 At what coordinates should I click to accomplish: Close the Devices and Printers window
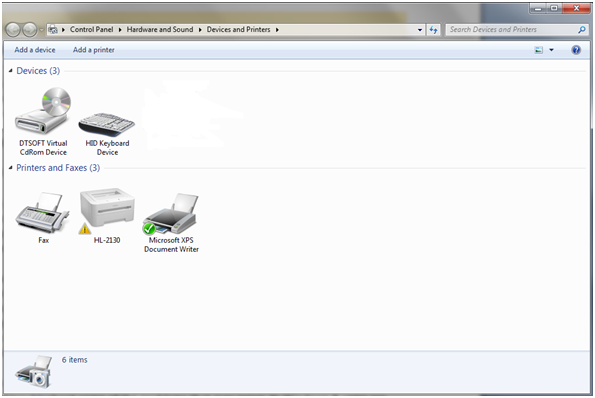(x=576, y=8)
